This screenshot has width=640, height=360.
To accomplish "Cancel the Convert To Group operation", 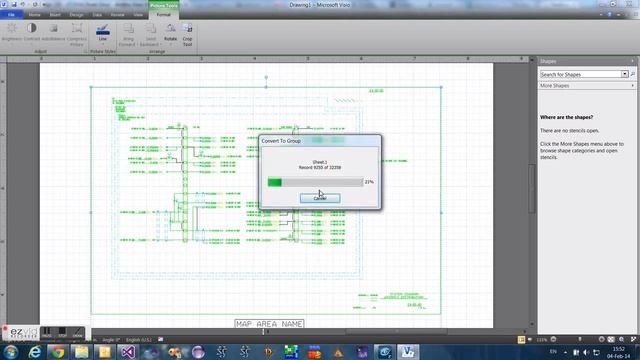I will click(x=320, y=198).
